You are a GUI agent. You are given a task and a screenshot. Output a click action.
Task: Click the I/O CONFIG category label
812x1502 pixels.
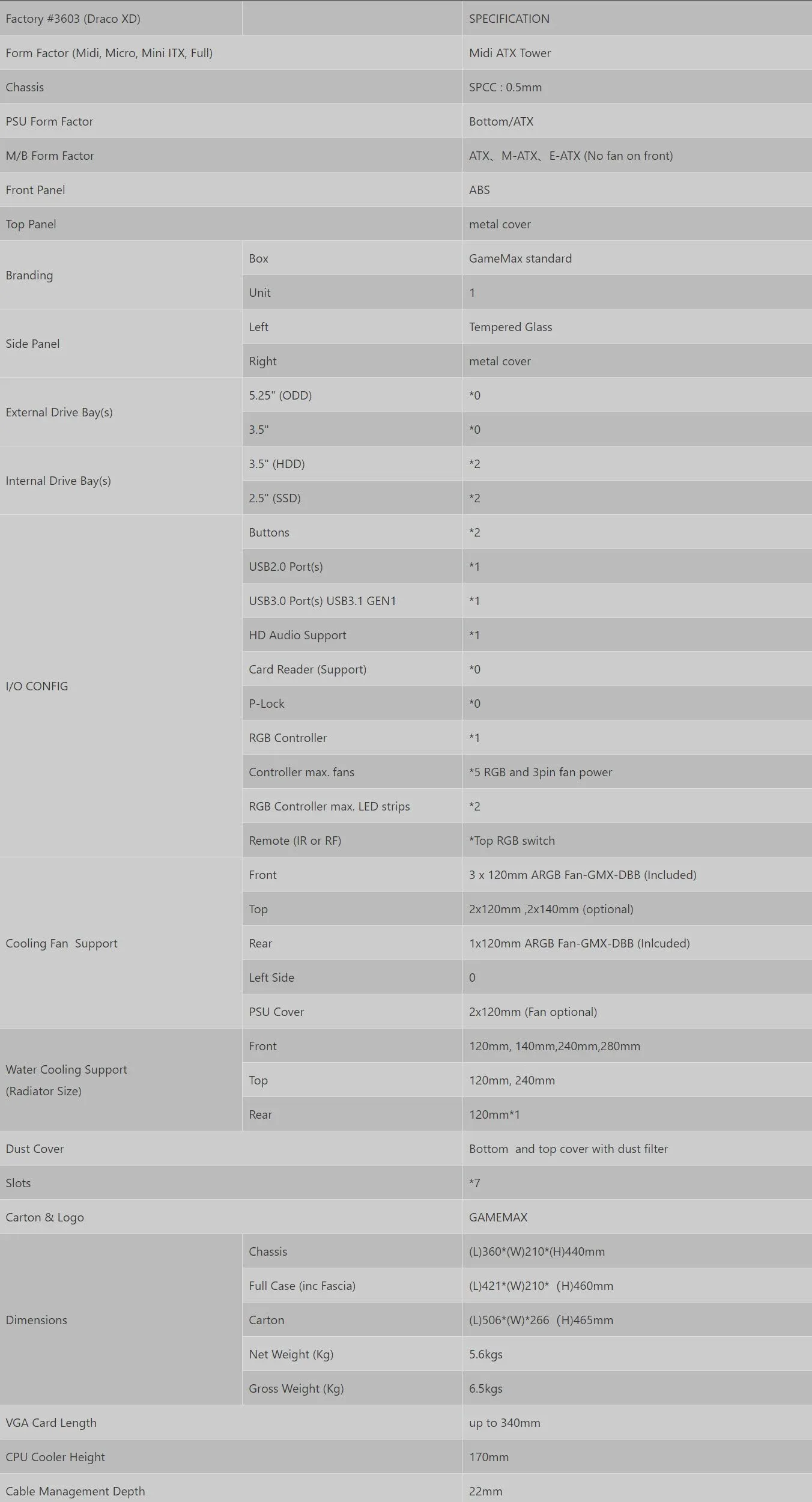click(x=37, y=686)
